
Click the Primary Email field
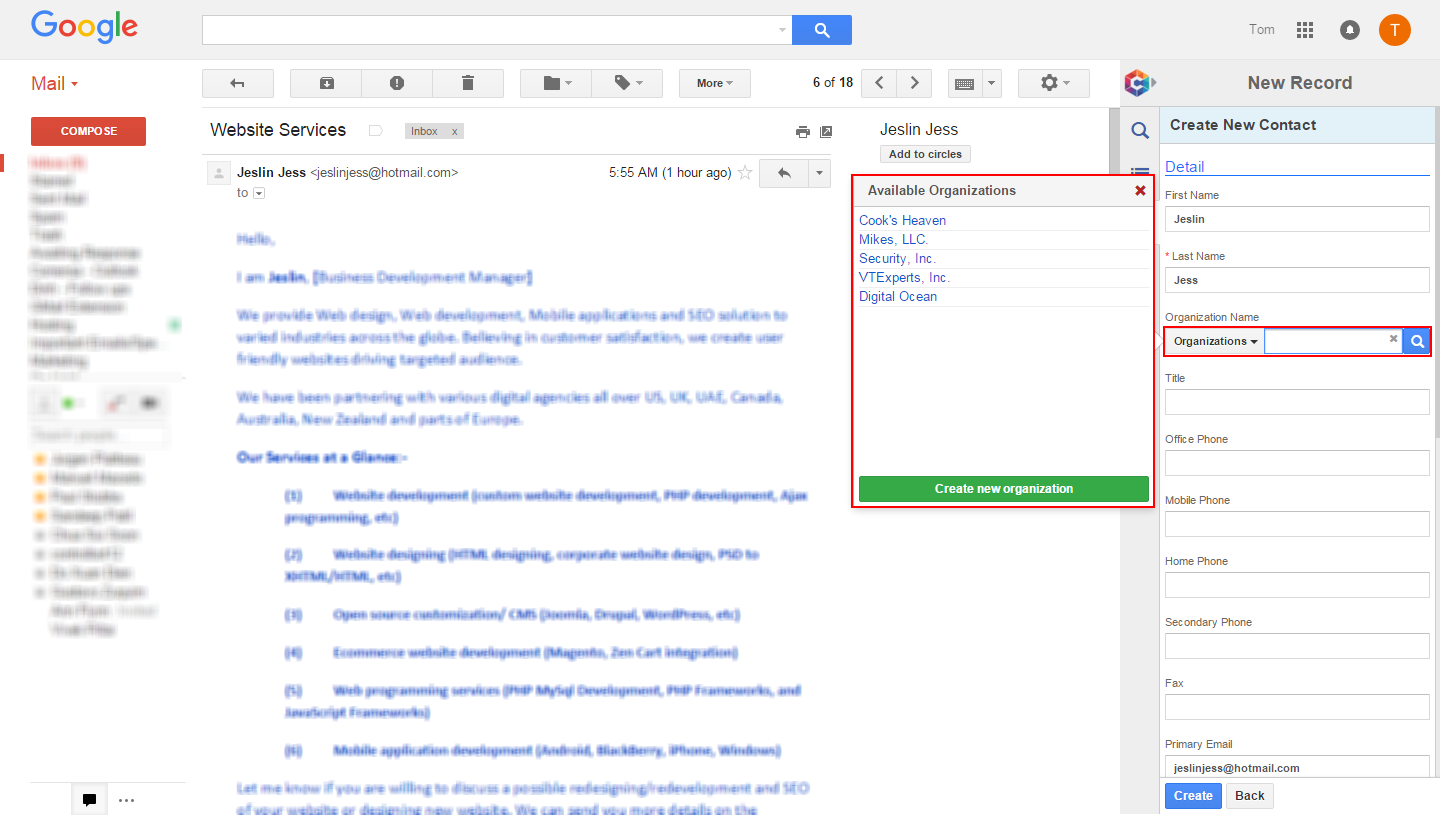(x=1297, y=767)
